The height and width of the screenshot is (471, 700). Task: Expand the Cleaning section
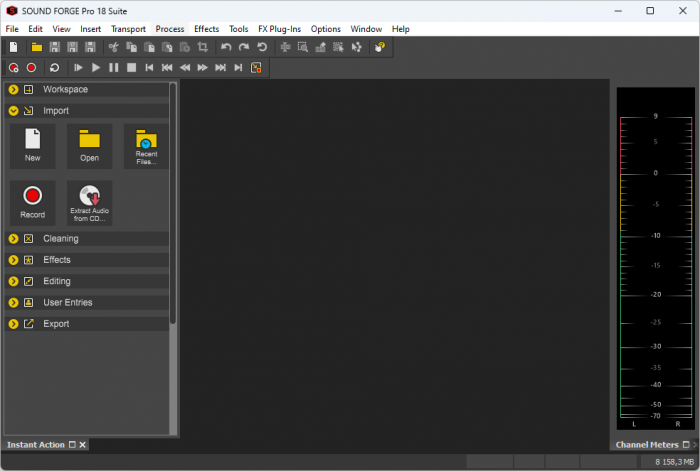pyautogui.click(x=14, y=239)
